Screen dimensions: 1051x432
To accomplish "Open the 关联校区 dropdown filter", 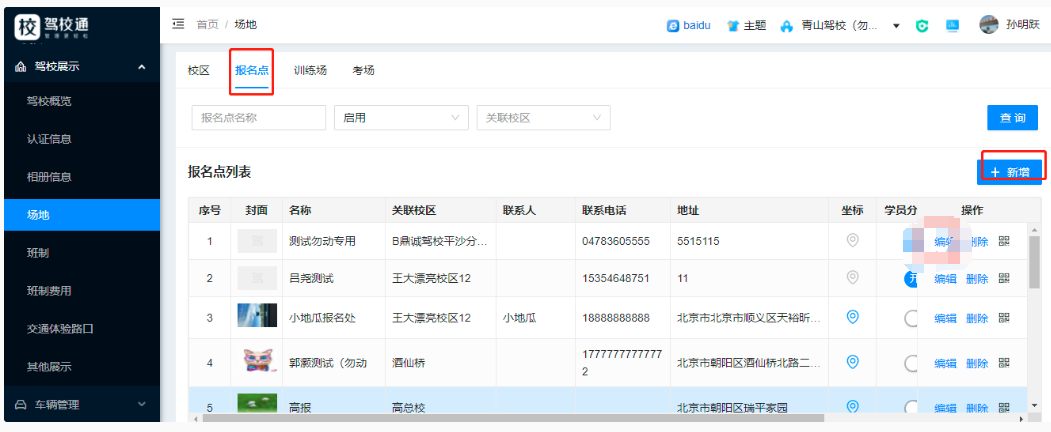I will point(543,117).
